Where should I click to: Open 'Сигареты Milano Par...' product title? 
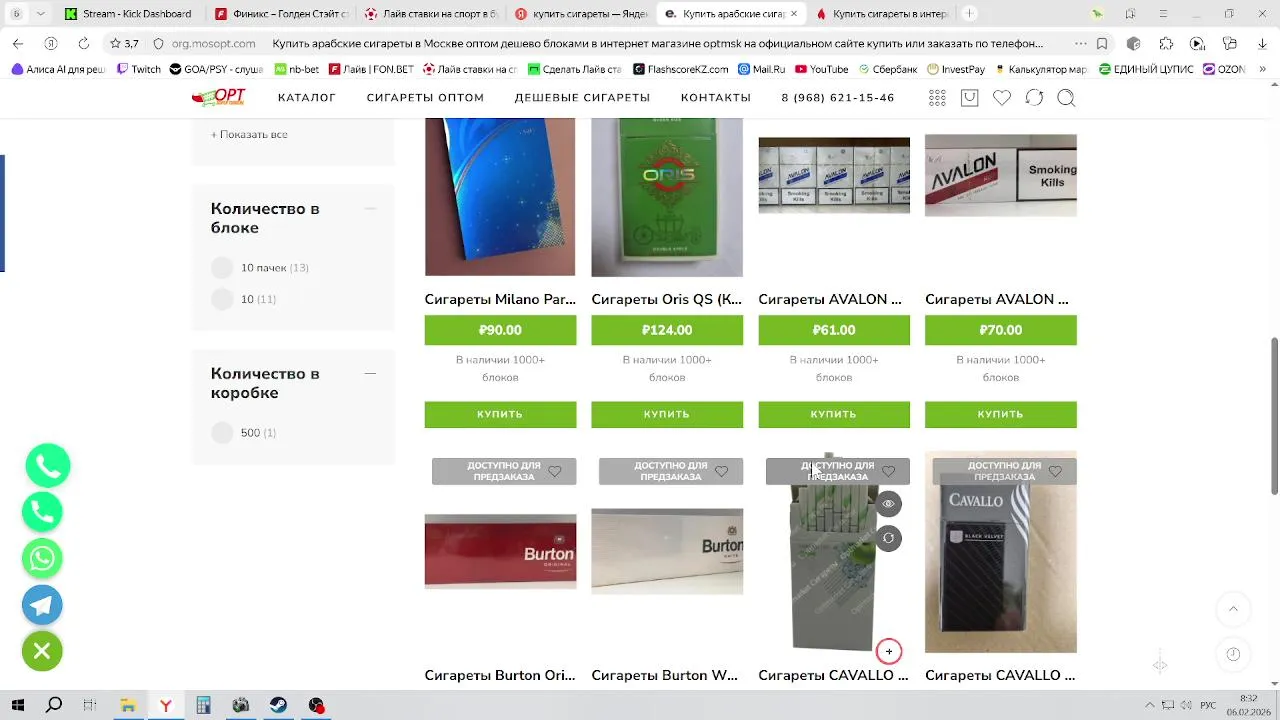(500, 300)
